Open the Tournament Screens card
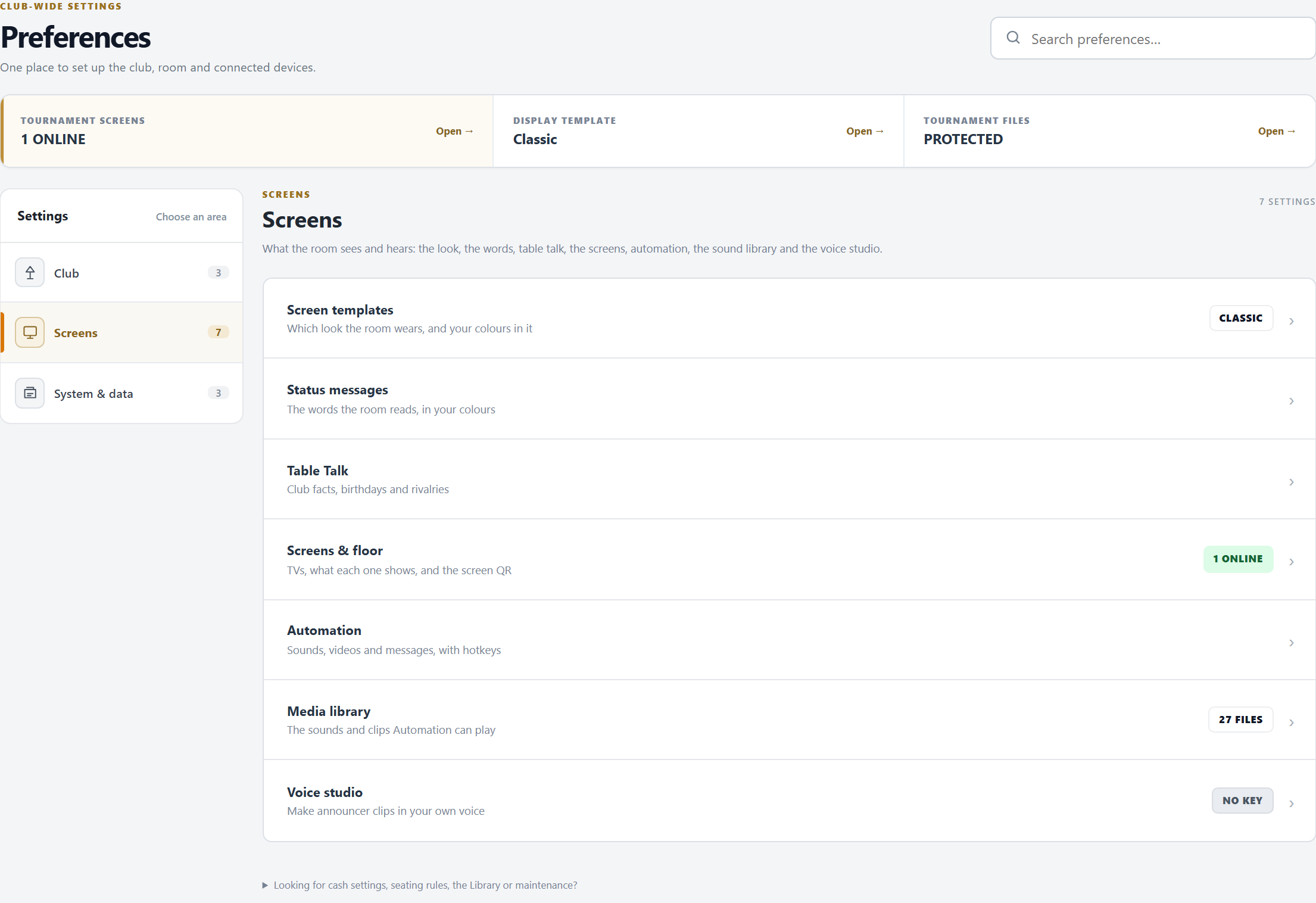Screen dimensions: 1316x903 click(247, 131)
